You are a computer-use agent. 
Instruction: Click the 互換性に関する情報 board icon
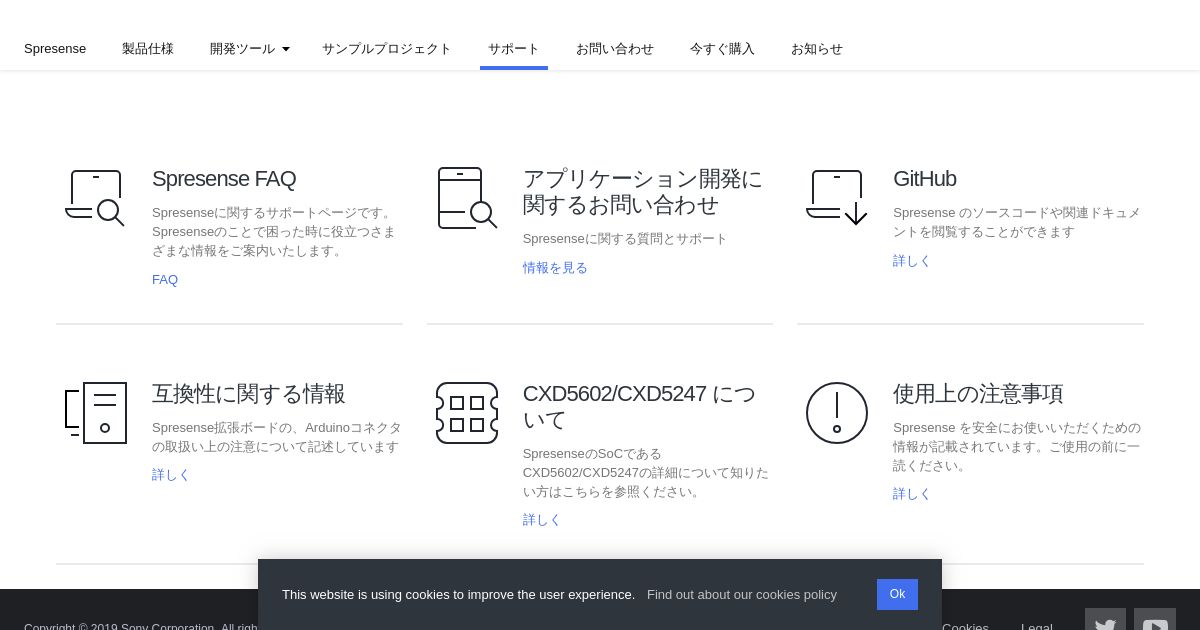[96, 413]
